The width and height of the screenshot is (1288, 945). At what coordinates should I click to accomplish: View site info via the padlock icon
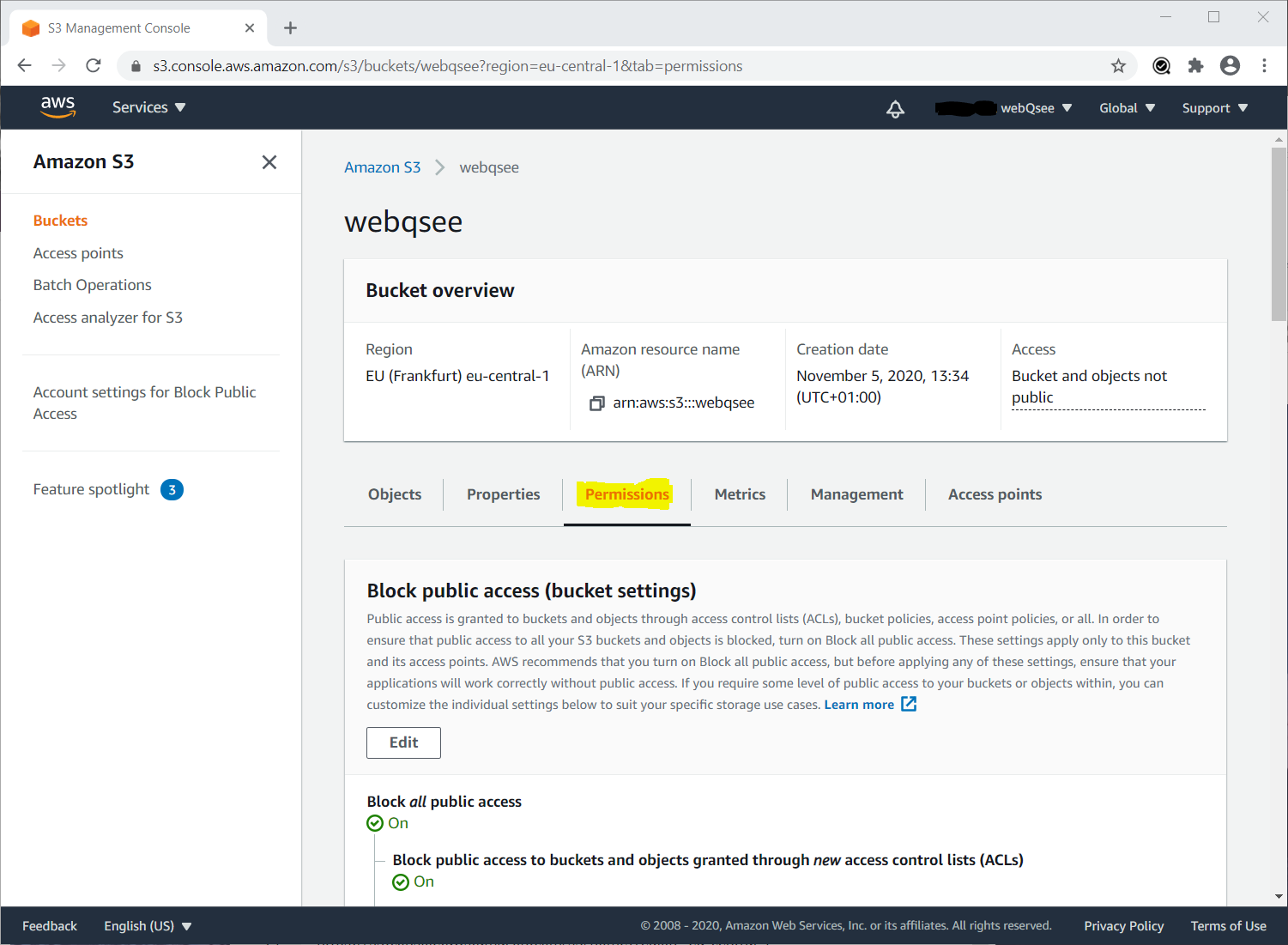point(136,66)
